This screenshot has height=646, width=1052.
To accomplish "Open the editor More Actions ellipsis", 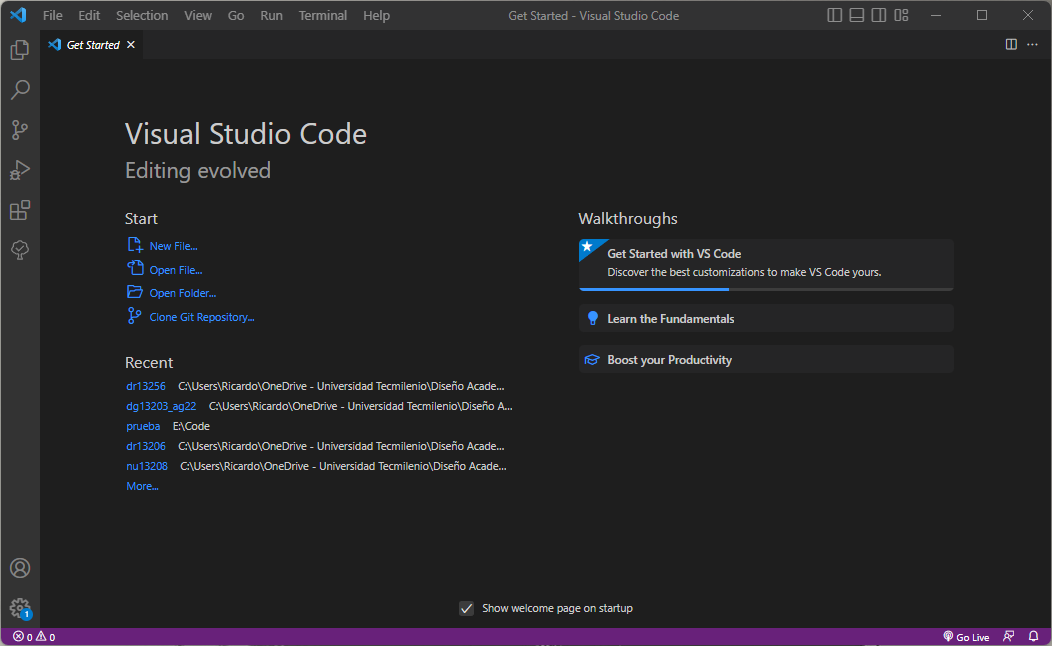I will (1033, 44).
